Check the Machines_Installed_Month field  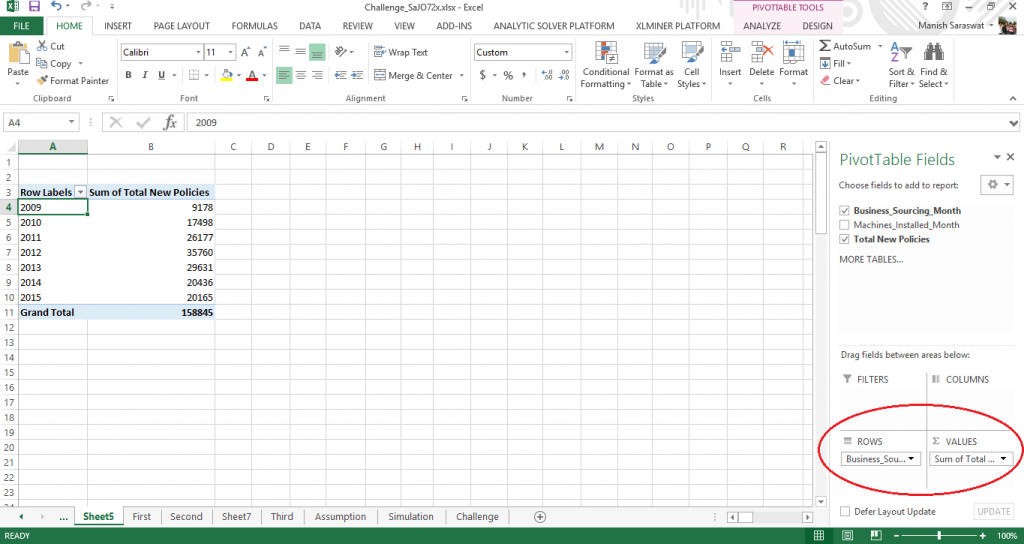point(846,225)
